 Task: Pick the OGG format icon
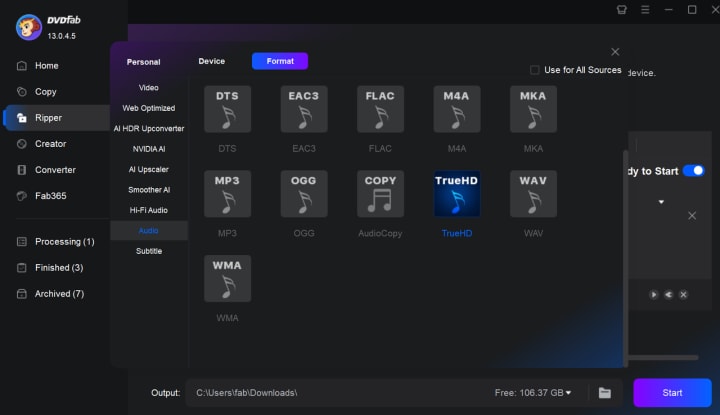(304, 194)
